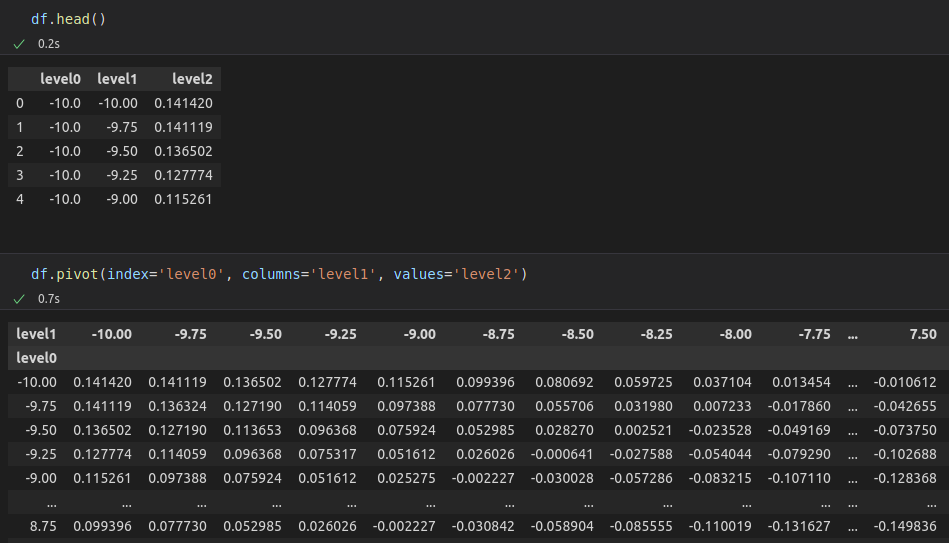
Task: Click the level1 header in the head table
Action: click(117, 79)
